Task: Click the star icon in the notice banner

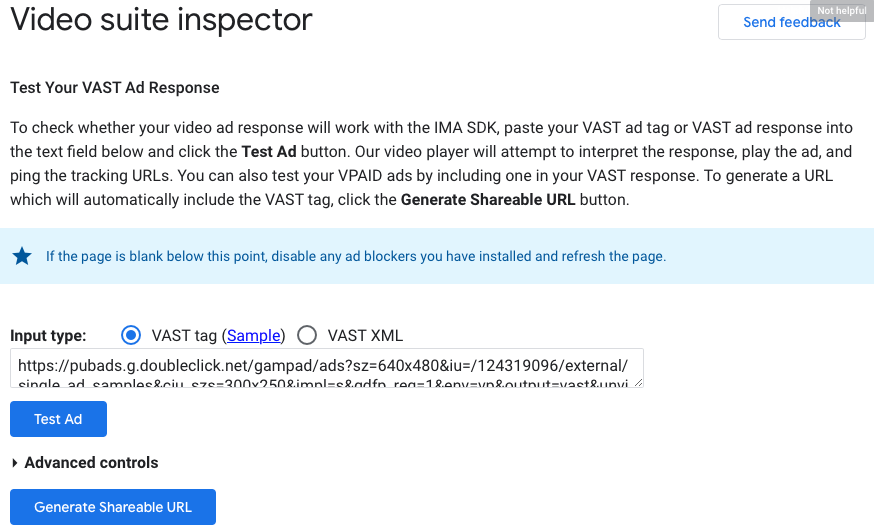Action: tap(22, 256)
